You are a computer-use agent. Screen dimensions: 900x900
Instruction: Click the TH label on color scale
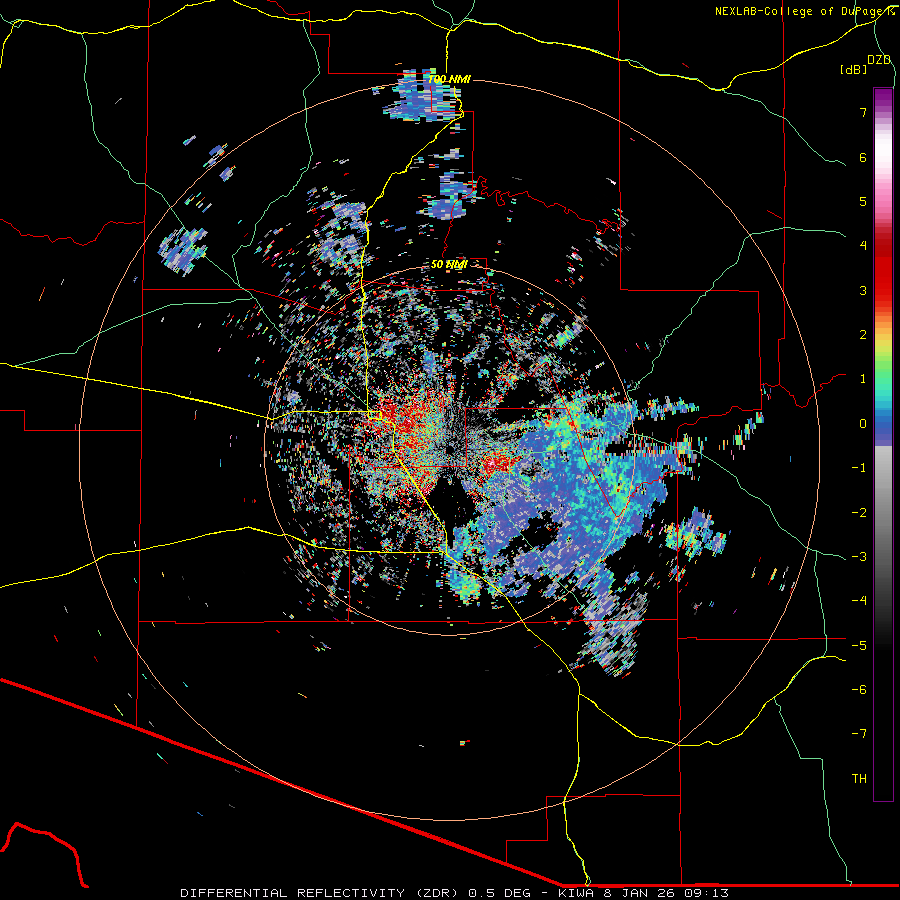(x=859, y=778)
